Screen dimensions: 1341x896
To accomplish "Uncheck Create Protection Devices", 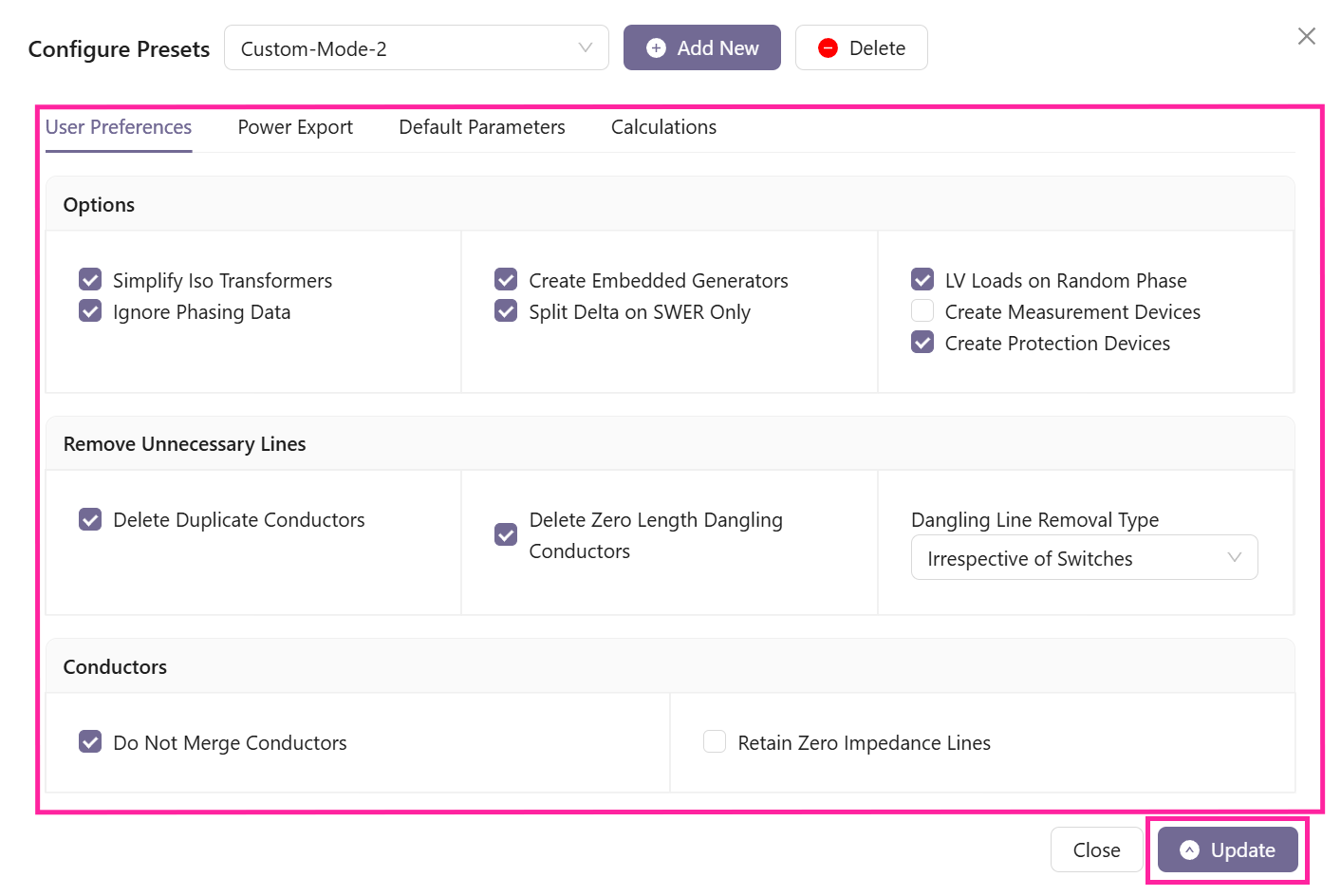I will (922, 343).
